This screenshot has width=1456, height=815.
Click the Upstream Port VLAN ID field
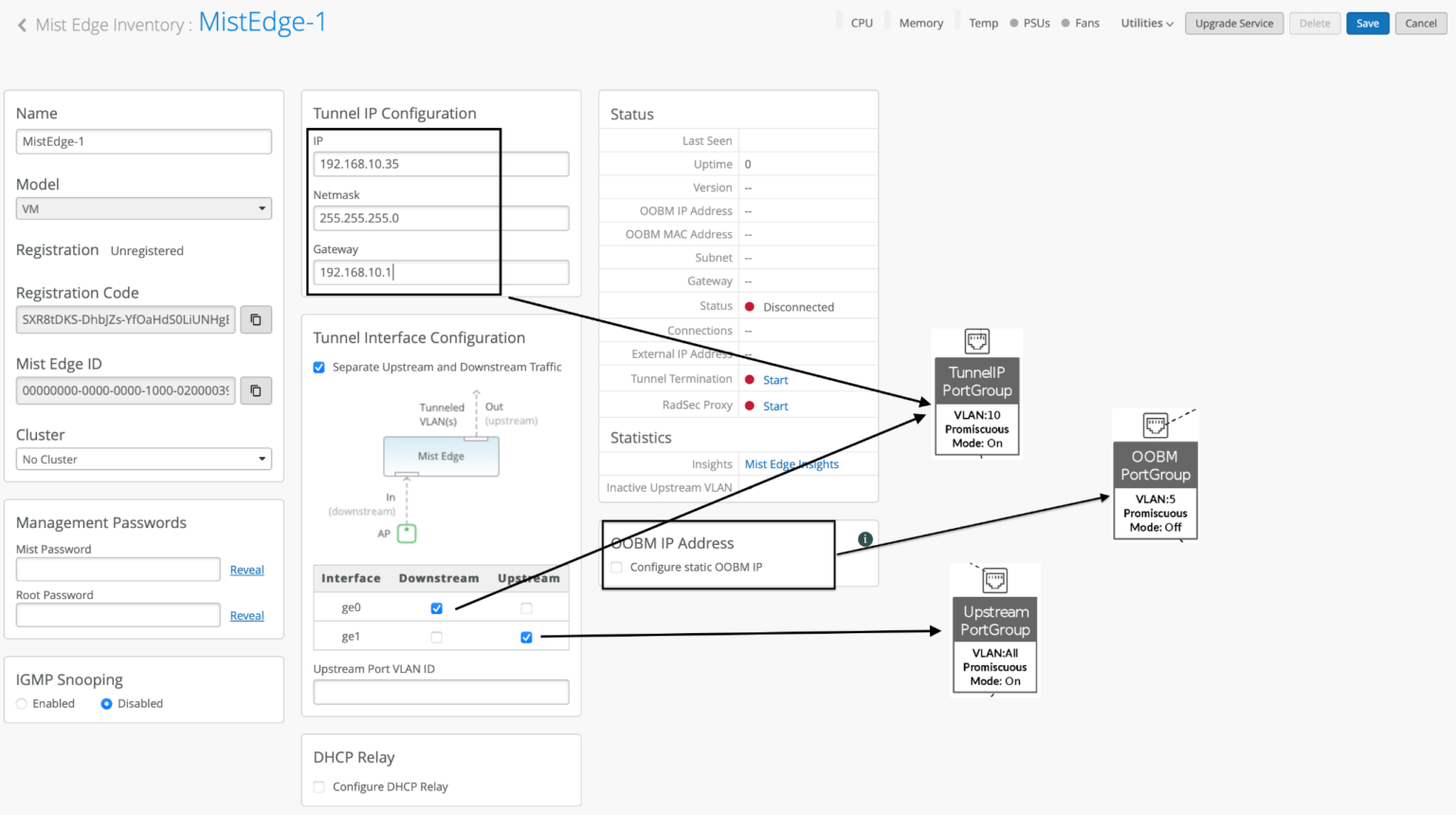point(441,693)
